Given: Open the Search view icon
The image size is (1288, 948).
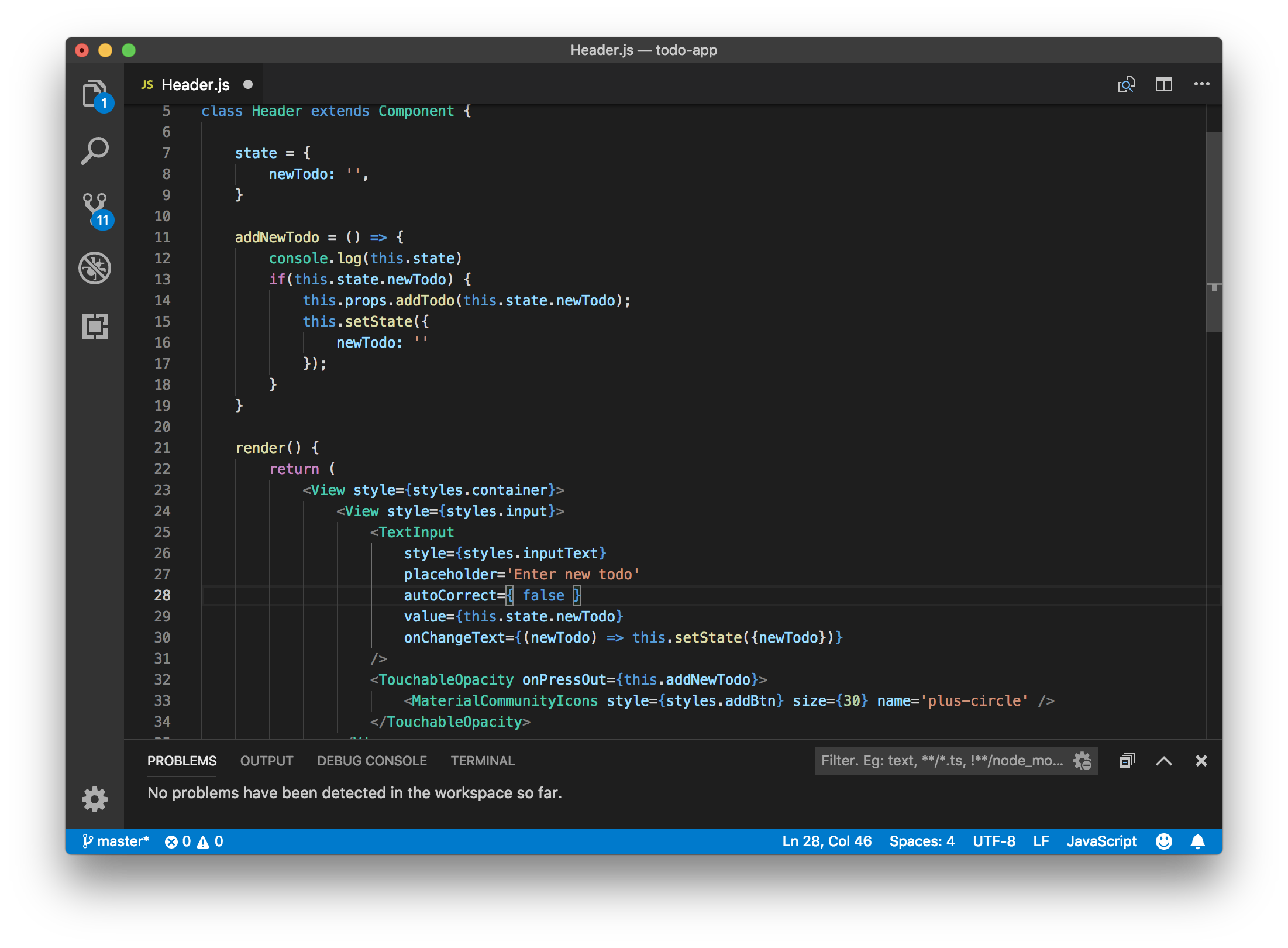Looking at the screenshot, I should (x=94, y=151).
